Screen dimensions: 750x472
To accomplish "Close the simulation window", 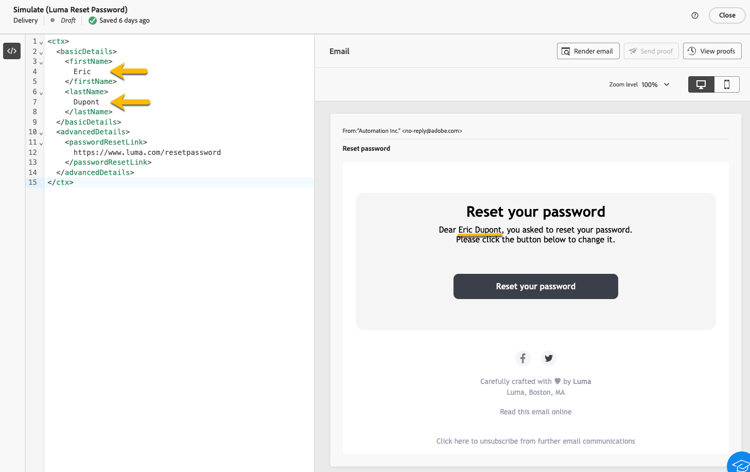I will click(727, 15).
